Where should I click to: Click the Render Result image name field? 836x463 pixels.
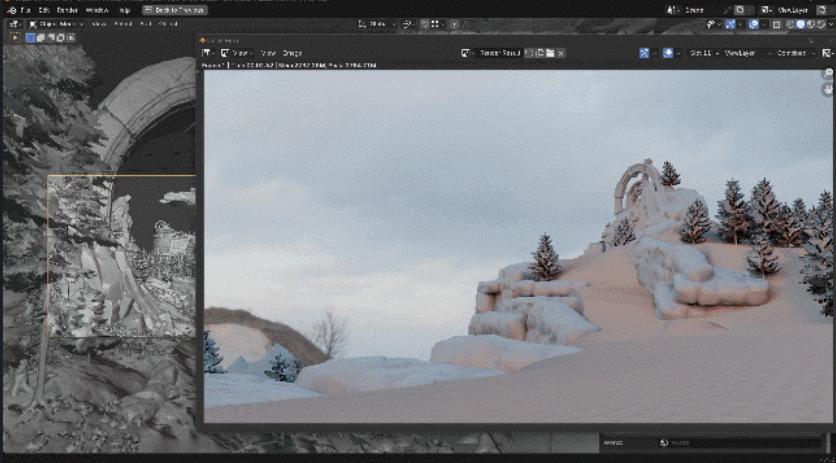[x=500, y=53]
